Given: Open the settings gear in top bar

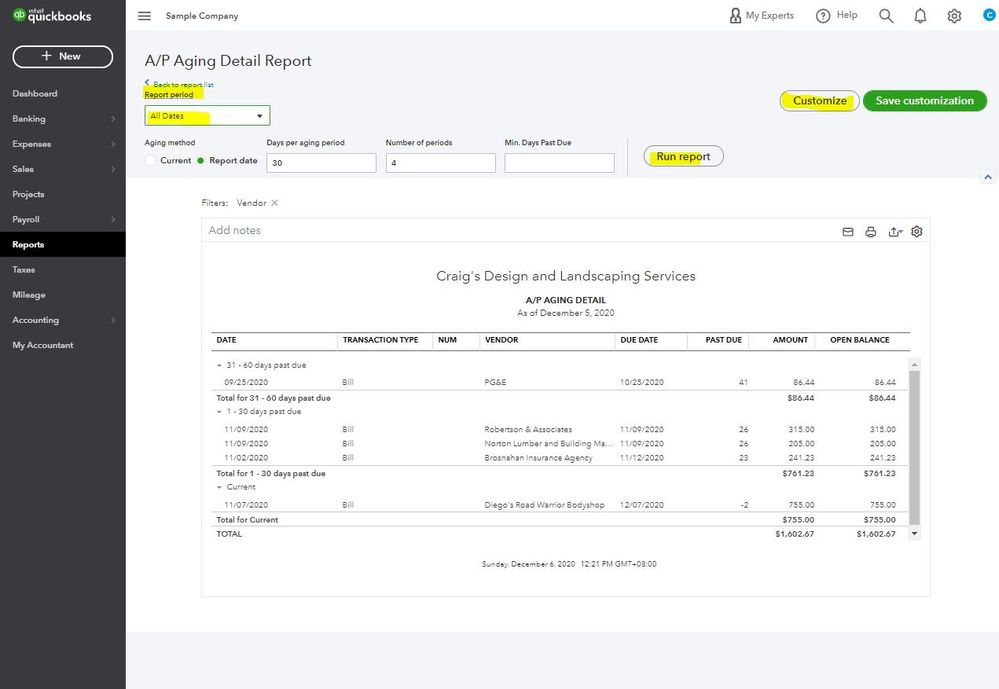Looking at the screenshot, I should [x=954, y=16].
